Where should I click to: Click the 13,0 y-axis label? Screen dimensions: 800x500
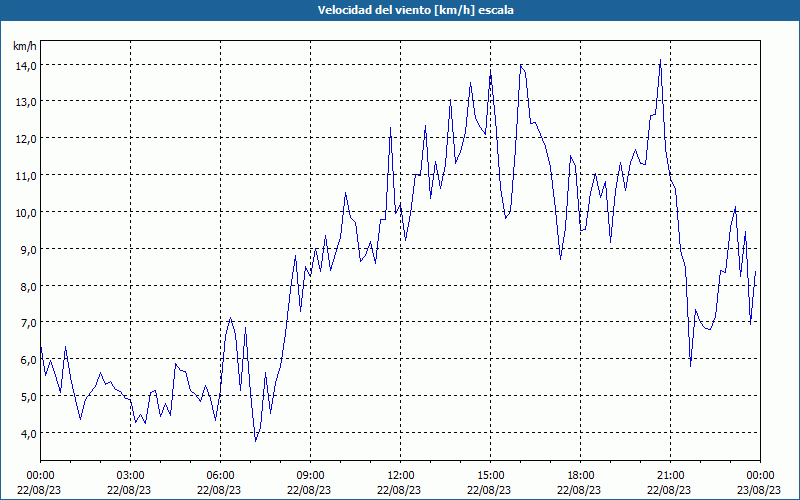pos(26,102)
